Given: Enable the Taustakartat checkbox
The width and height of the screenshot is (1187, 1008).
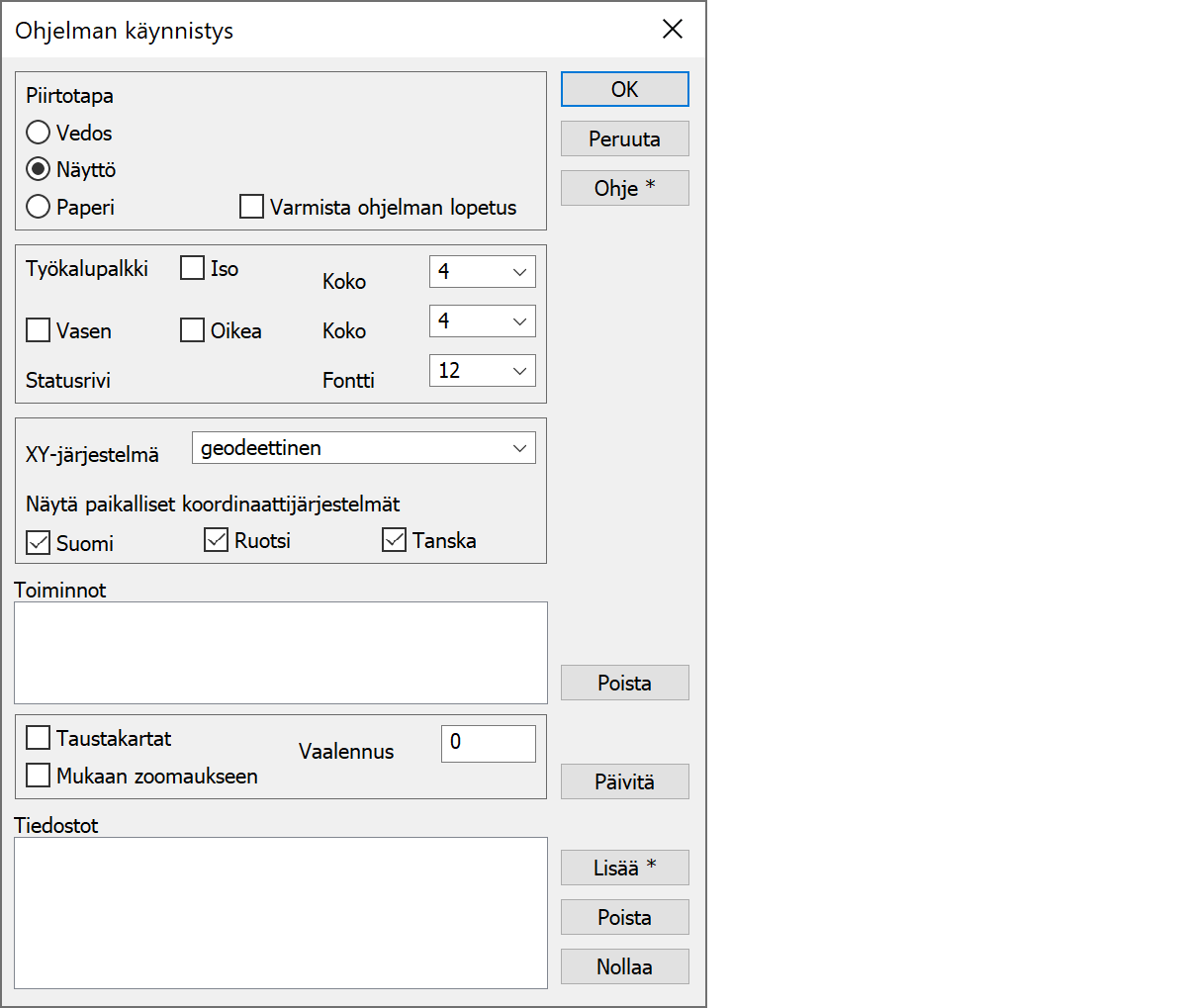Looking at the screenshot, I should (x=39, y=738).
